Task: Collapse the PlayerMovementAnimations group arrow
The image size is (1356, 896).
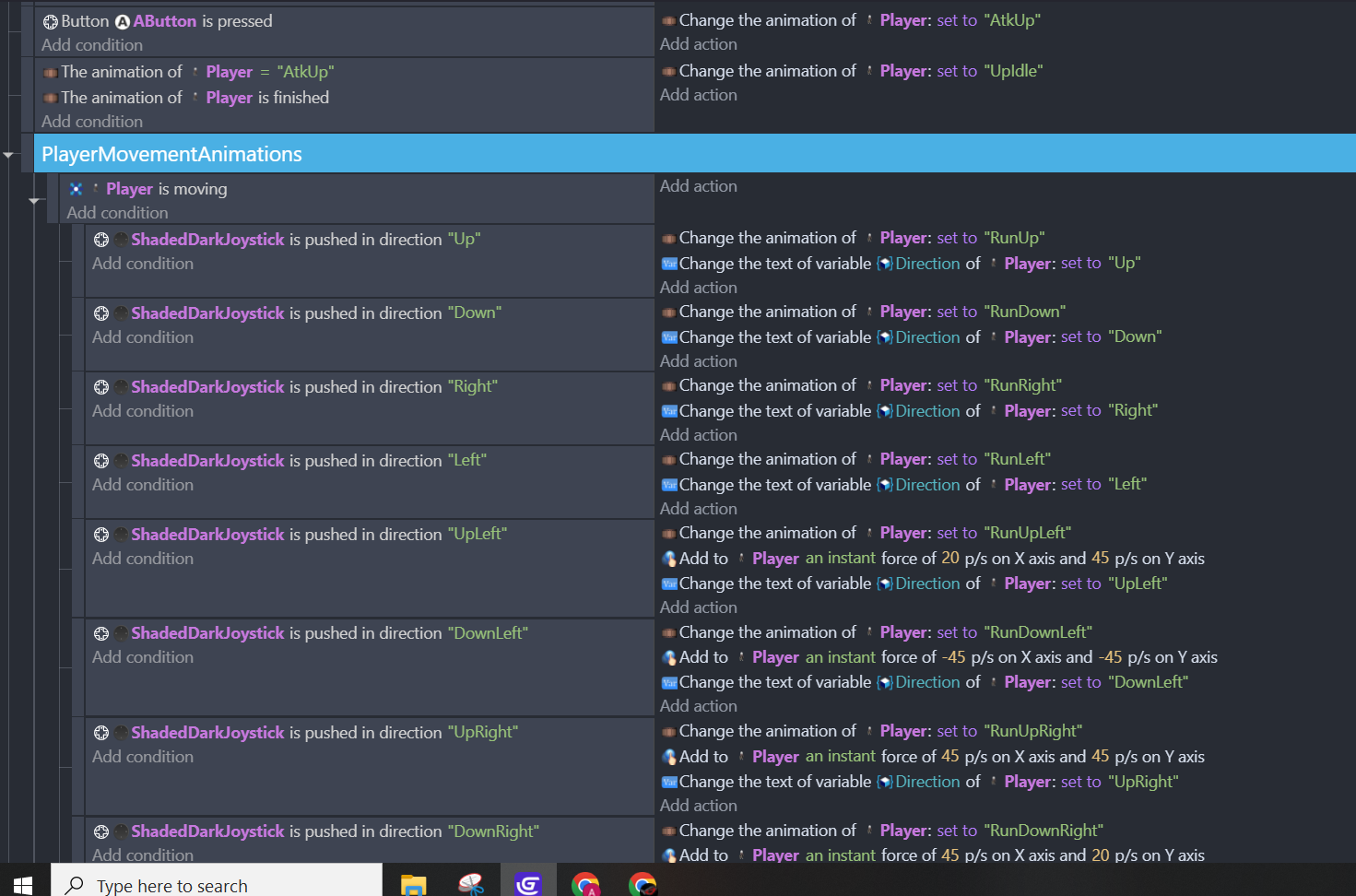Action: (x=8, y=155)
